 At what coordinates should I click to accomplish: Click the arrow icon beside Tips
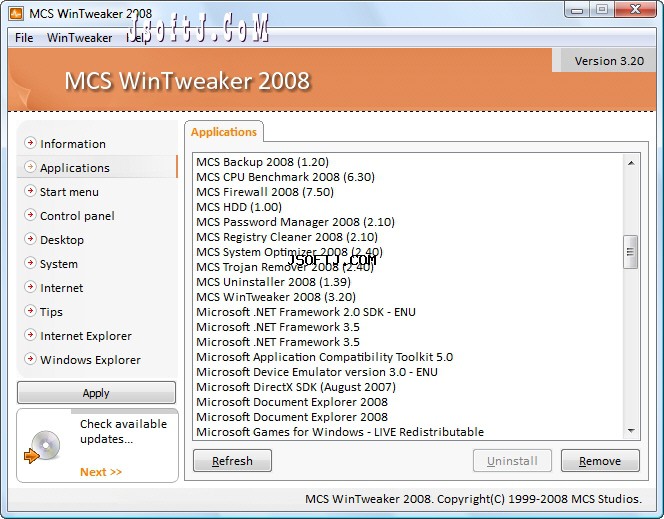[x=30, y=311]
